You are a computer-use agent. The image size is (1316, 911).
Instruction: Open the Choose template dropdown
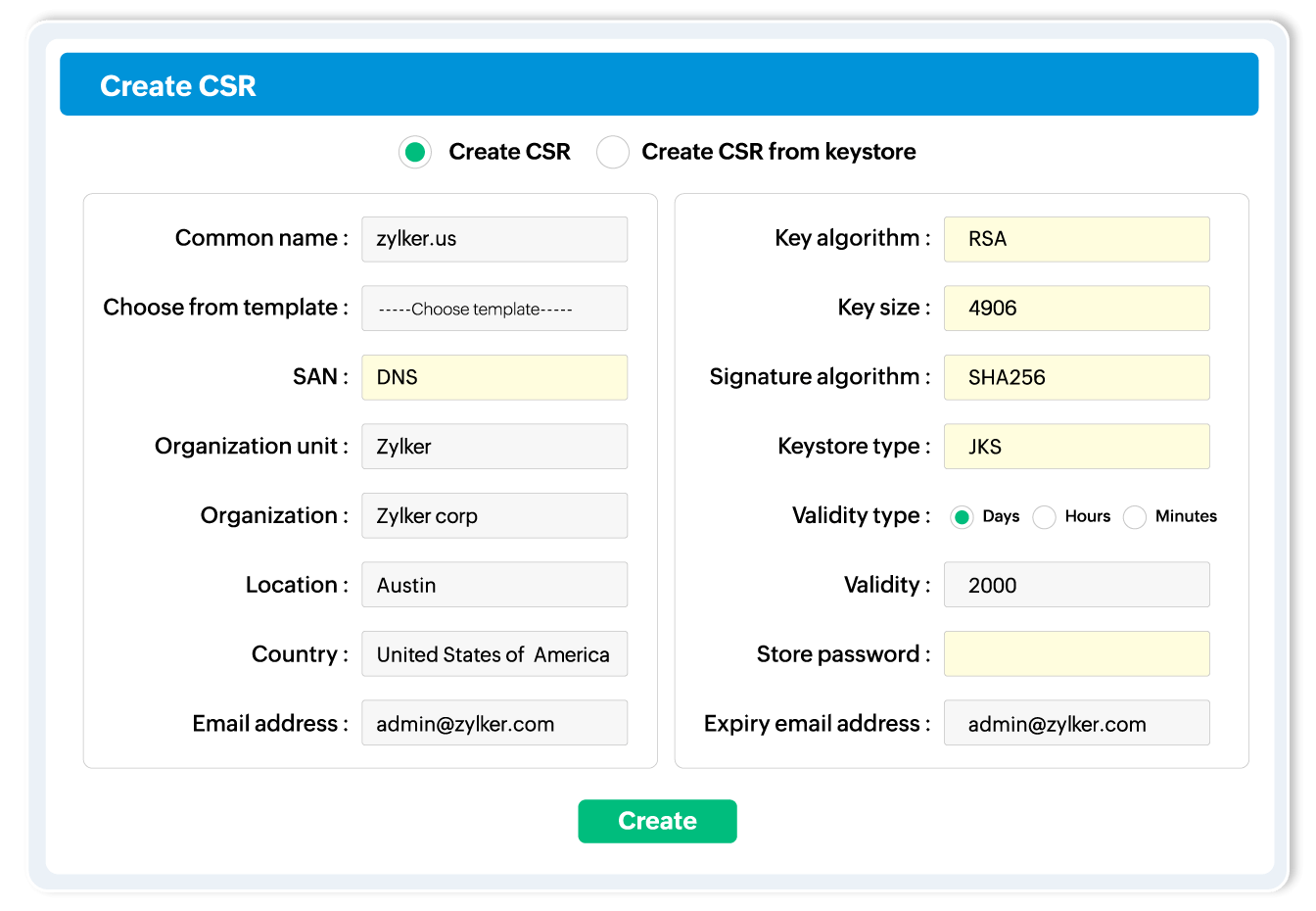[x=494, y=309]
